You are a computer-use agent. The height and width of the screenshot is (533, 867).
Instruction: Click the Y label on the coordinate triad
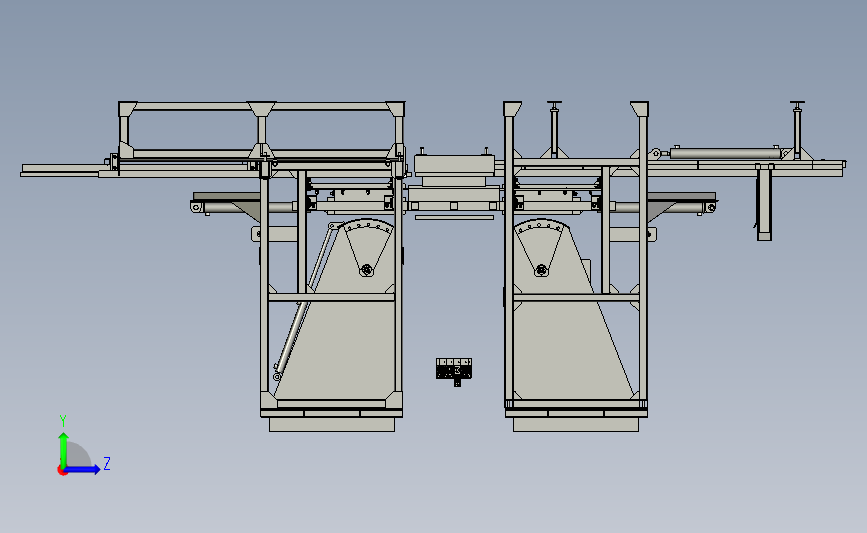[x=63, y=421]
